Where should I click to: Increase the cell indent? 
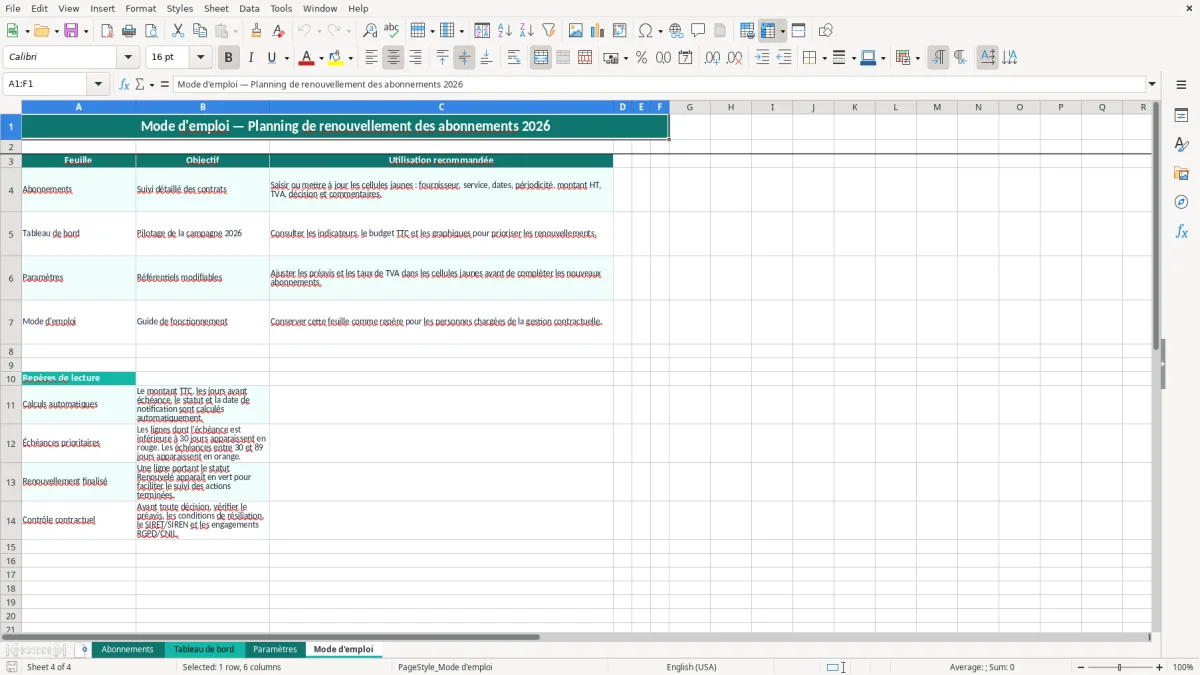(x=762, y=58)
